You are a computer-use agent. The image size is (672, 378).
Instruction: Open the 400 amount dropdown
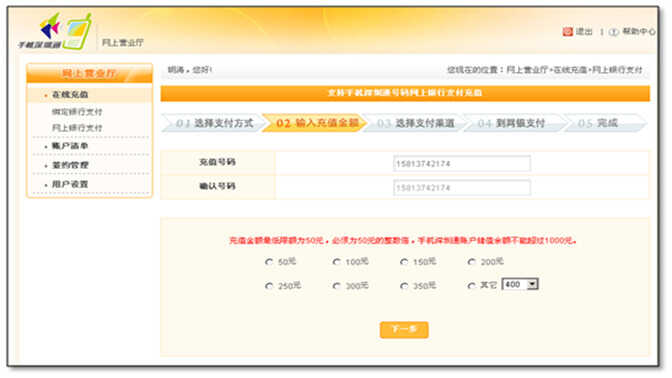[520, 285]
